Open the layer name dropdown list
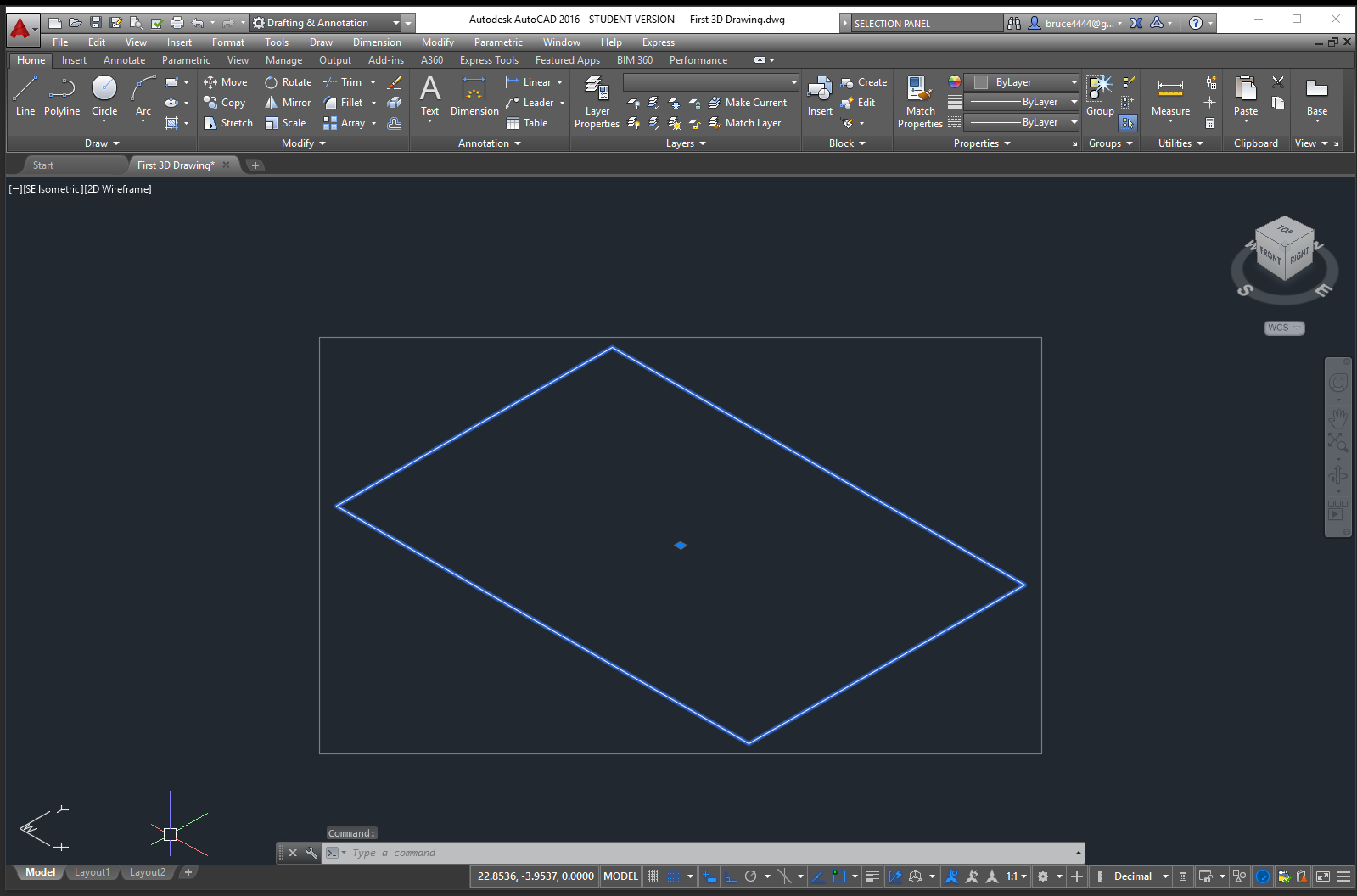 711,82
